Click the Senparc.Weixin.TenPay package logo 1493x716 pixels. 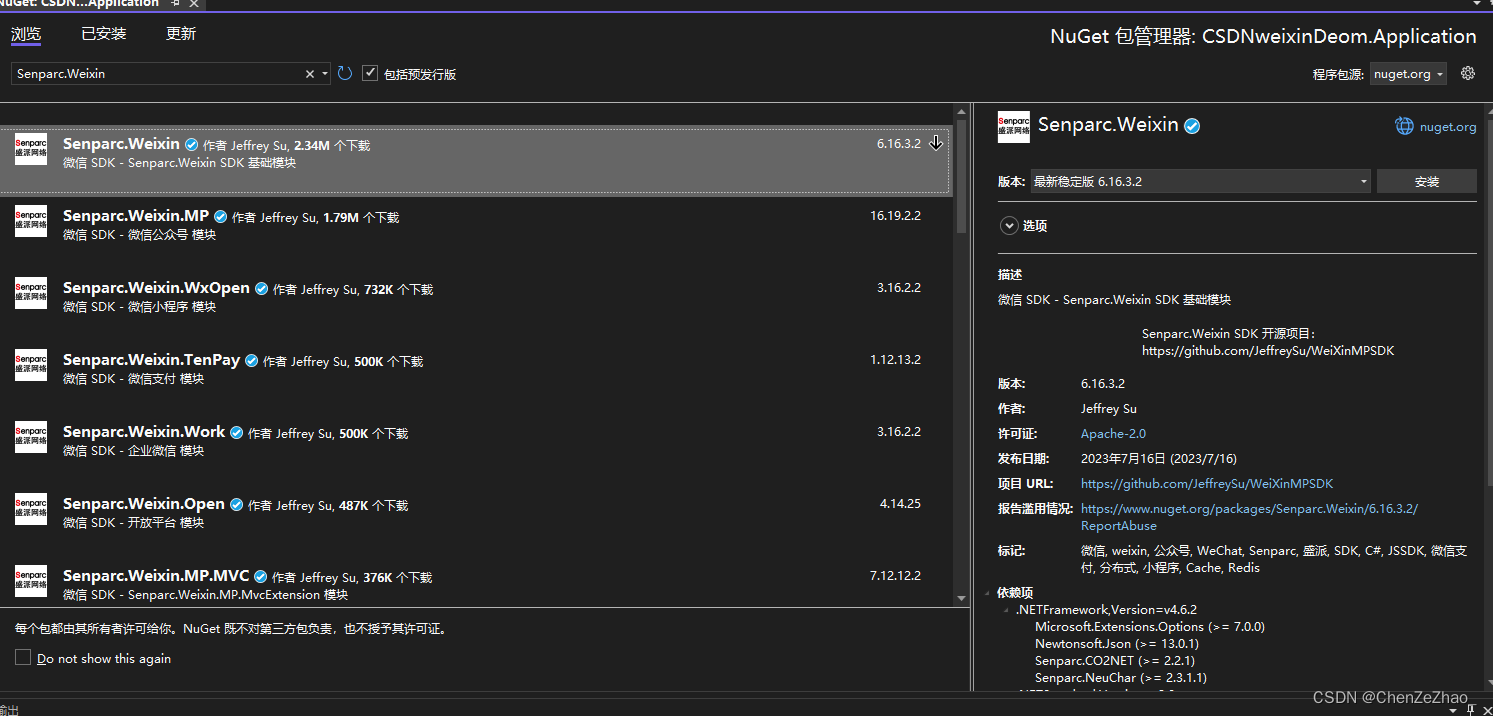(31, 365)
